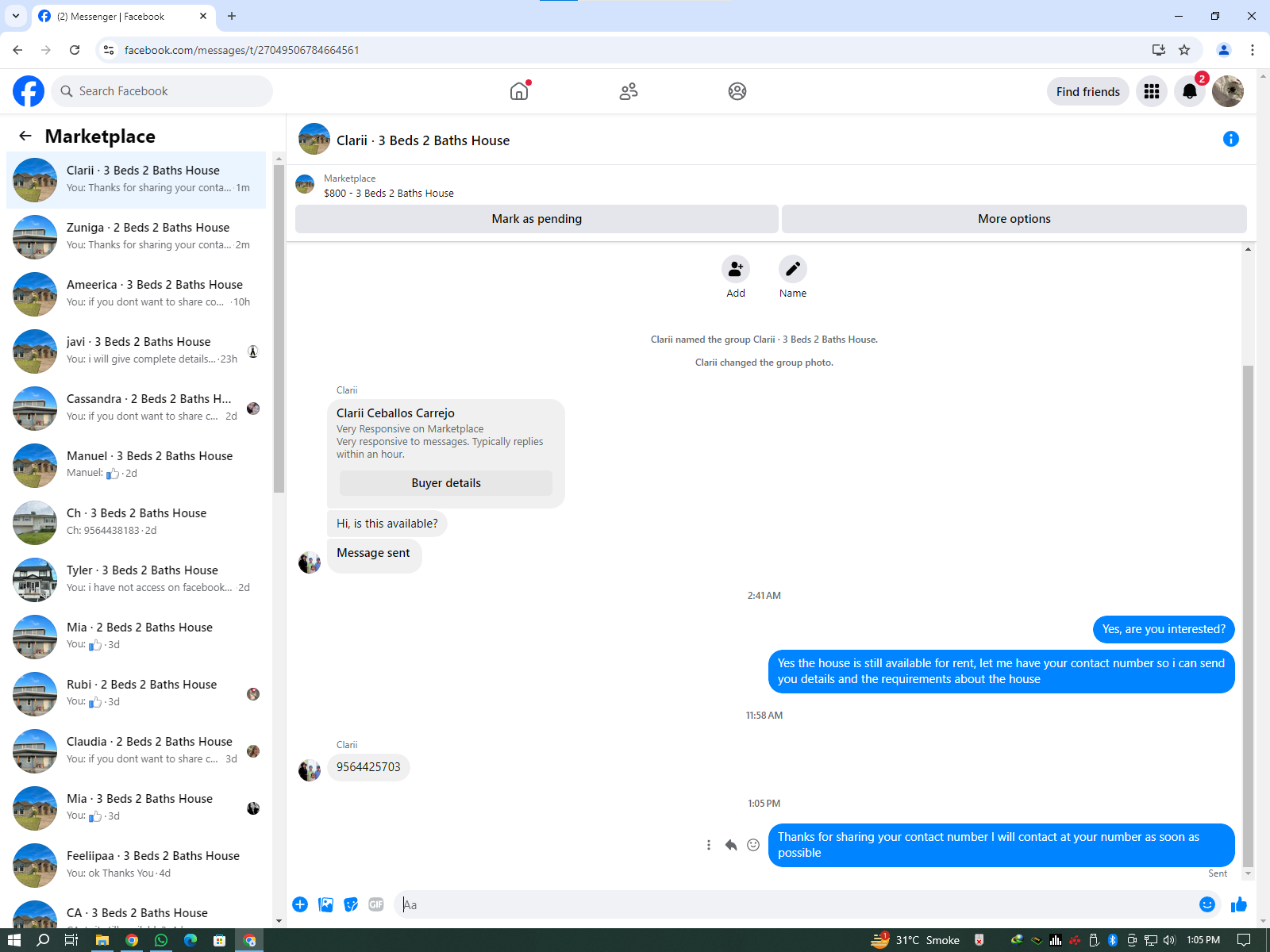1270x952 pixels.
Task: Open Windows notification center
Action: tap(1244, 940)
